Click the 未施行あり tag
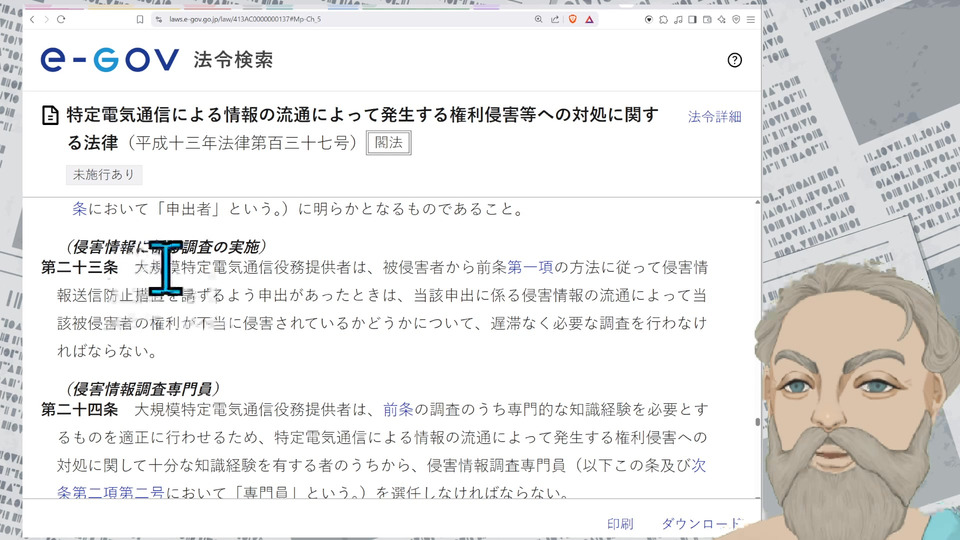 tap(104, 174)
